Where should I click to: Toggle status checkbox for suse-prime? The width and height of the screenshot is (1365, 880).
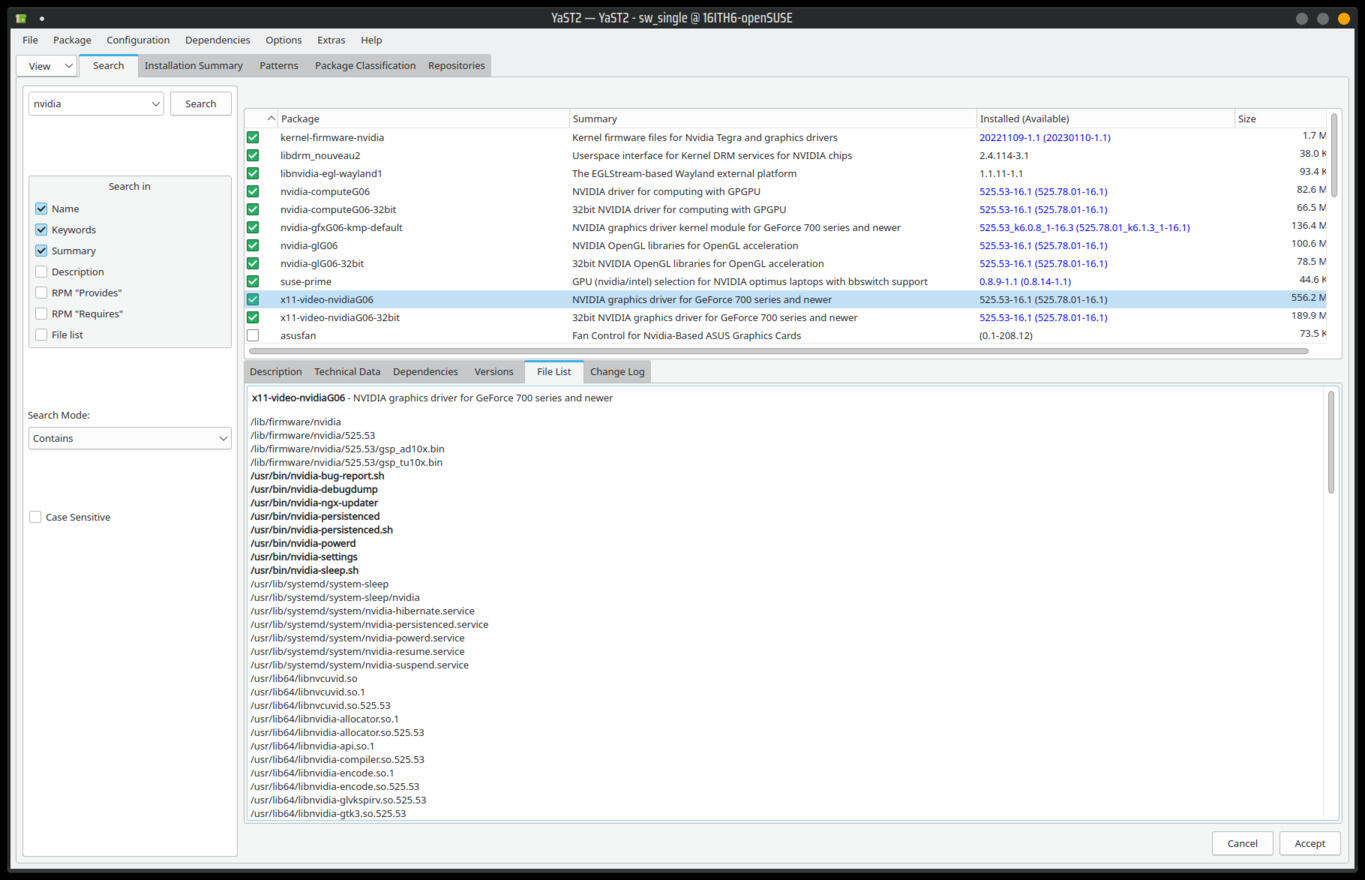coord(253,281)
